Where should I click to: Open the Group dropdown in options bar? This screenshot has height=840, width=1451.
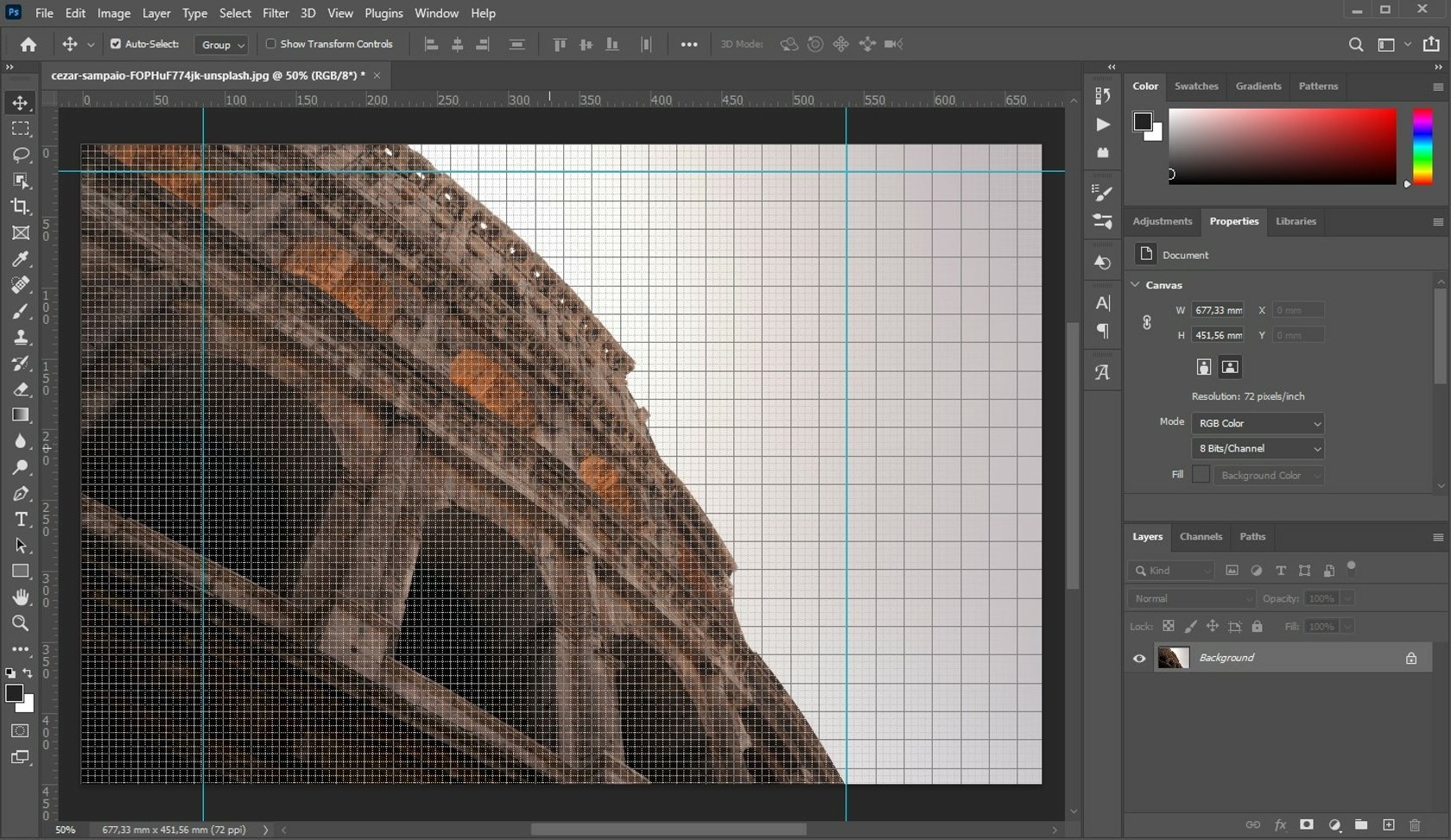[x=221, y=45]
